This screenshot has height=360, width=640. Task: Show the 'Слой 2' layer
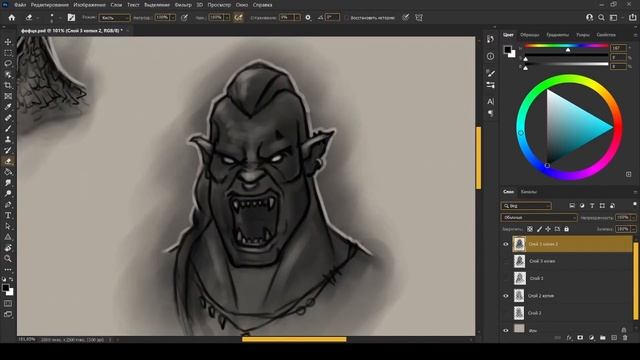point(506,313)
